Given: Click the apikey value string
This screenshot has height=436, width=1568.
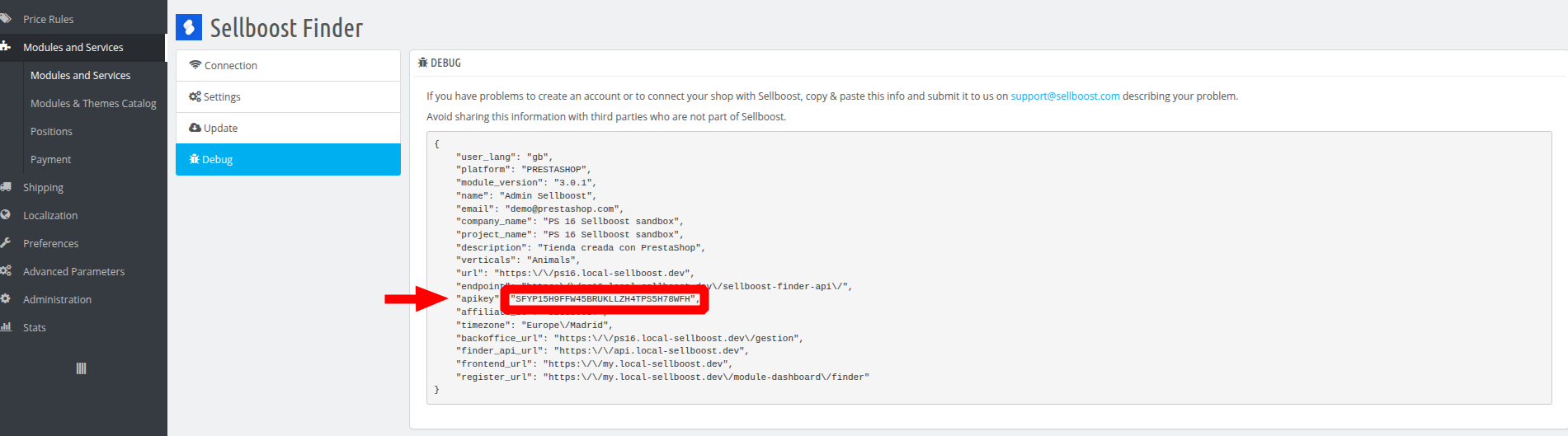Looking at the screenshot, I should pyautogui.click(x=604, y=299).
